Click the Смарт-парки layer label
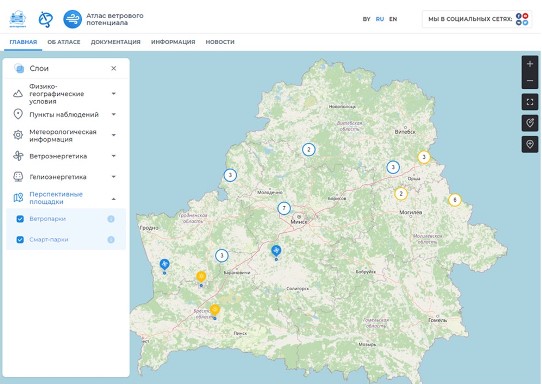This screenshot has height=384, width=542. tap(49, 240)
